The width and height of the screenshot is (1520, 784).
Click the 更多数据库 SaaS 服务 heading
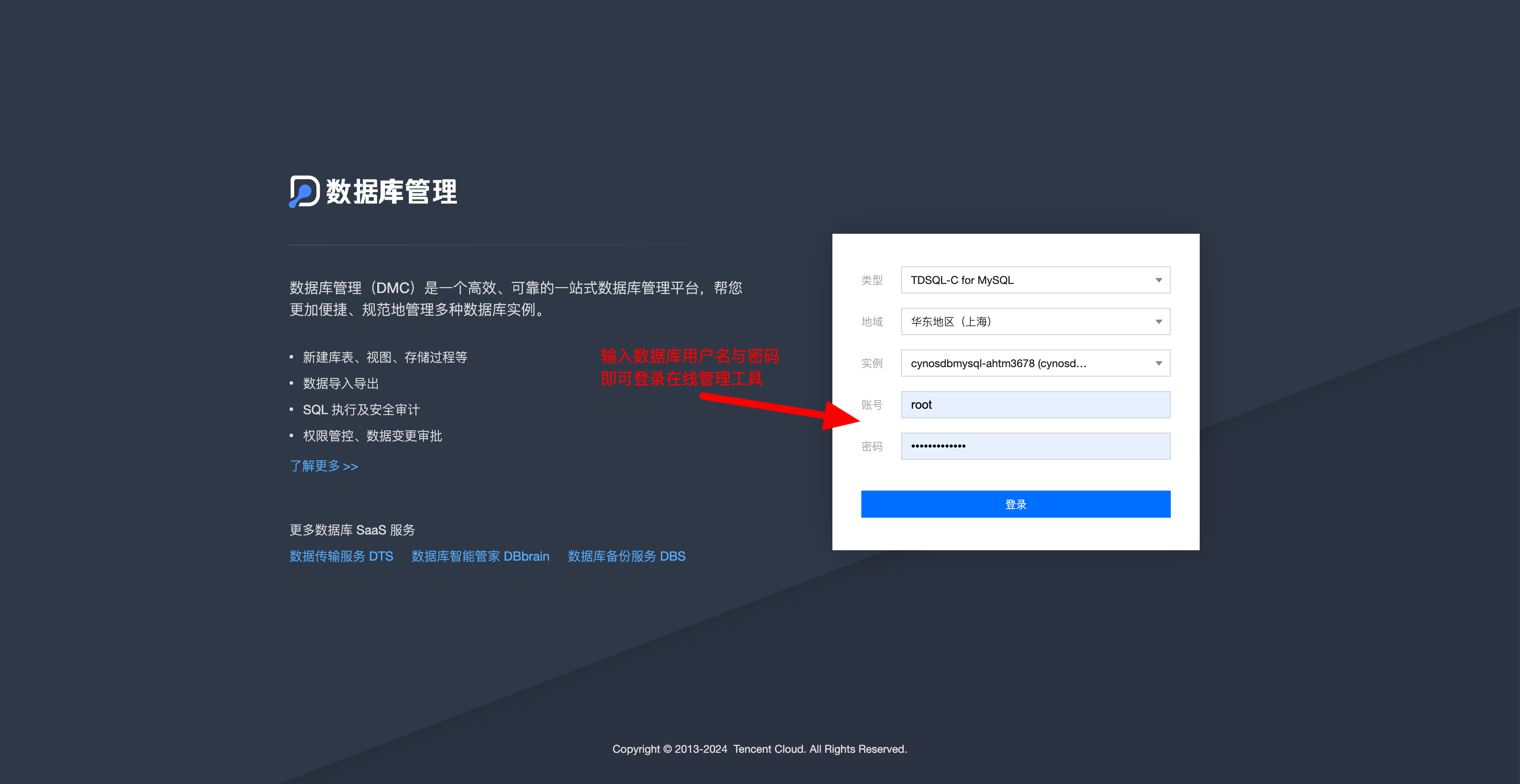pos(352,530)
